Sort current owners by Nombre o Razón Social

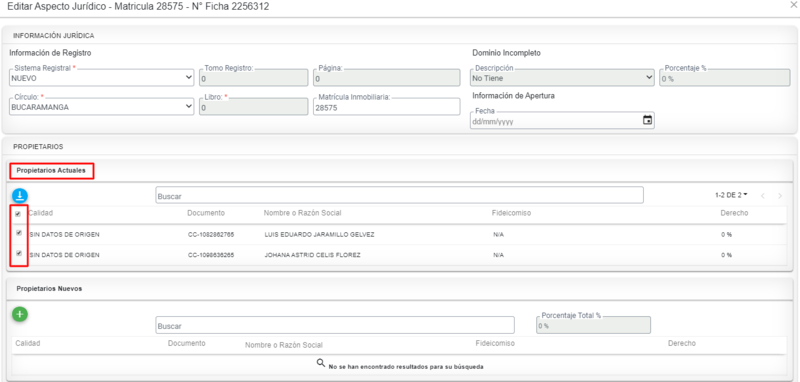point(303,213)
